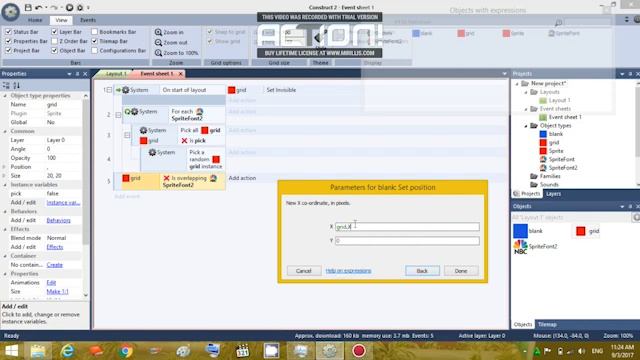Close the Event sheet 1 tab
The height and width of the screenshot is (360, 640).
point(180,73)
